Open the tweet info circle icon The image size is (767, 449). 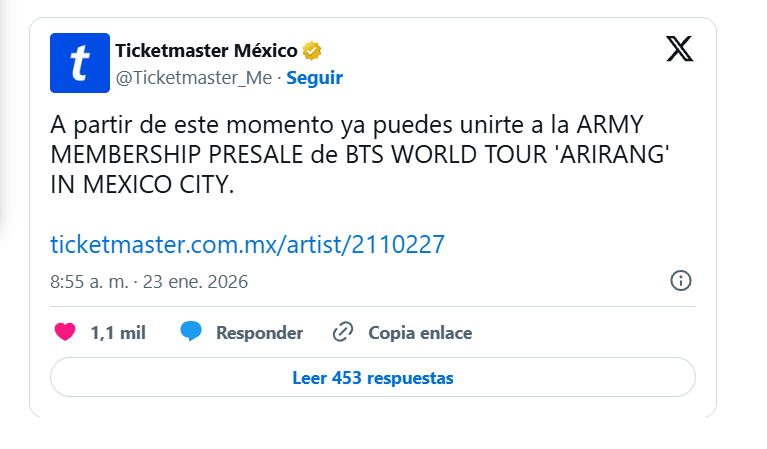(x=680, y=280)
